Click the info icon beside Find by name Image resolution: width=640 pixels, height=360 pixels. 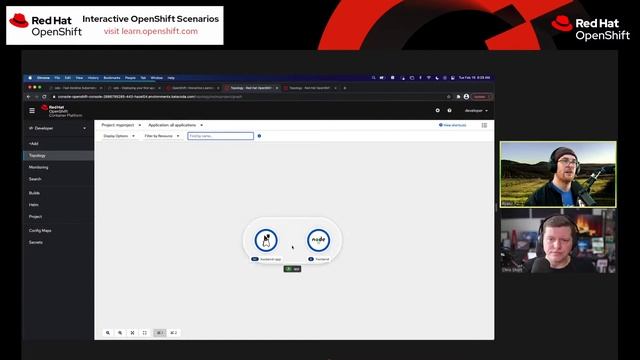click(259, 136)
